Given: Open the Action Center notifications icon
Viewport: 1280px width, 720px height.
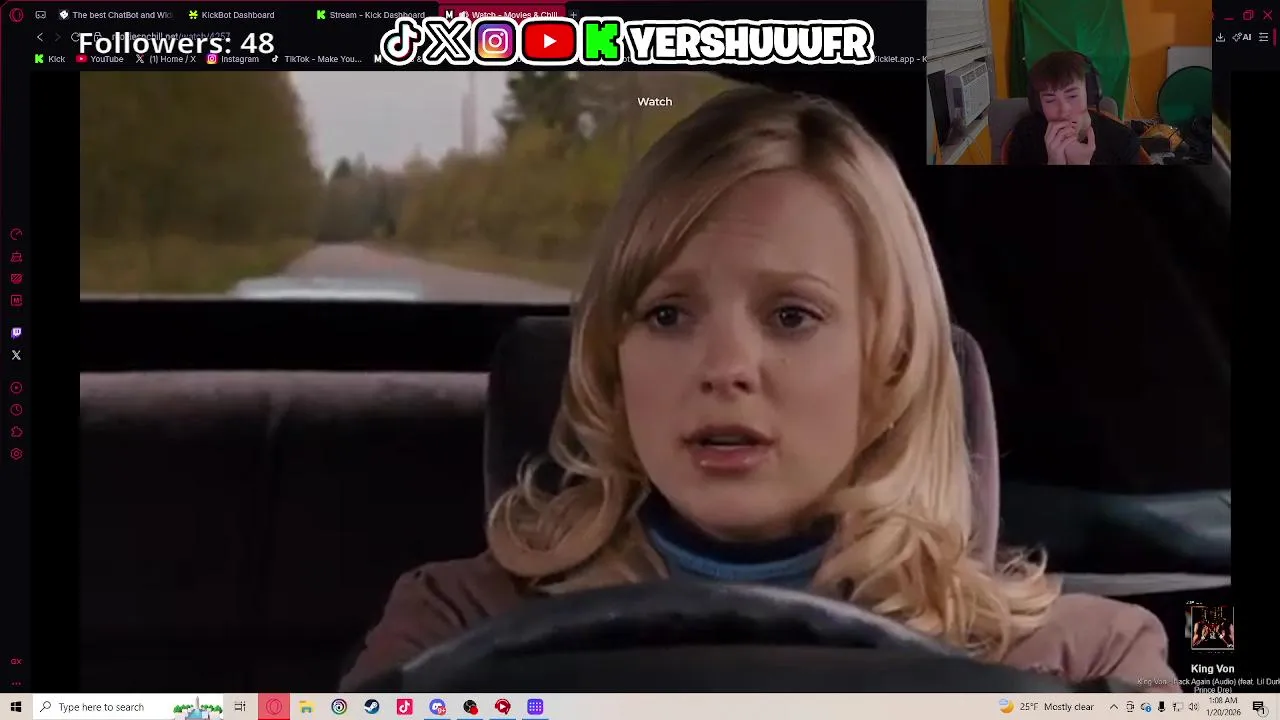Looking at the screenshot, I should 1259,707.
